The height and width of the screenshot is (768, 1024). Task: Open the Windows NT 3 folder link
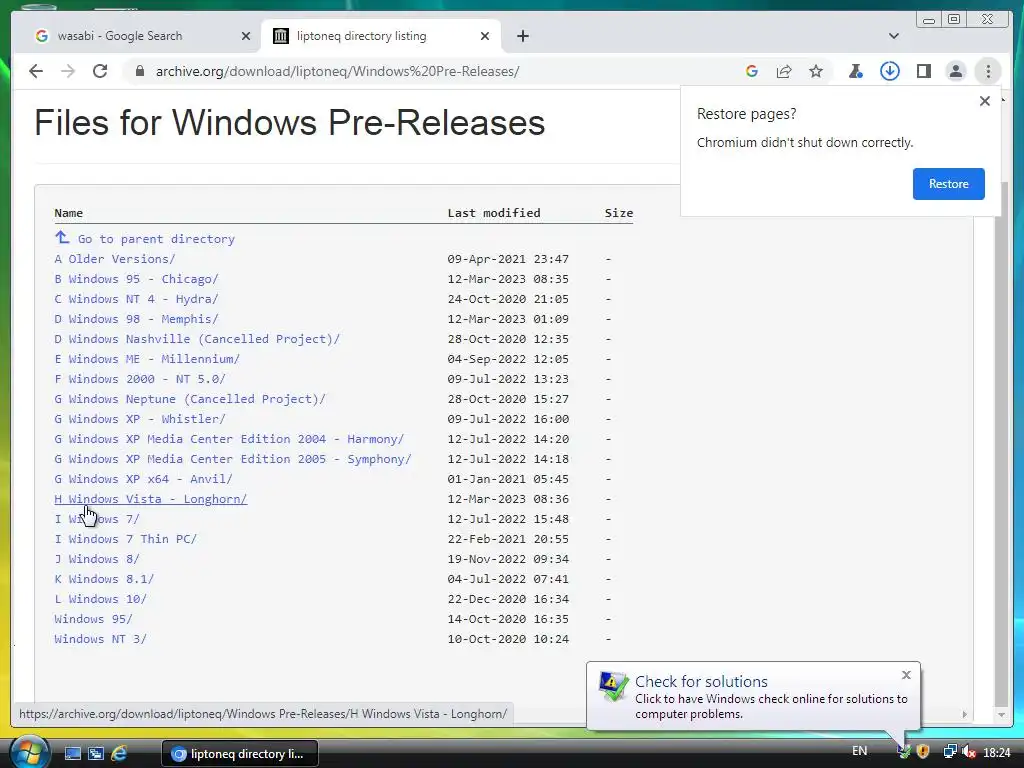coord(101,639)
